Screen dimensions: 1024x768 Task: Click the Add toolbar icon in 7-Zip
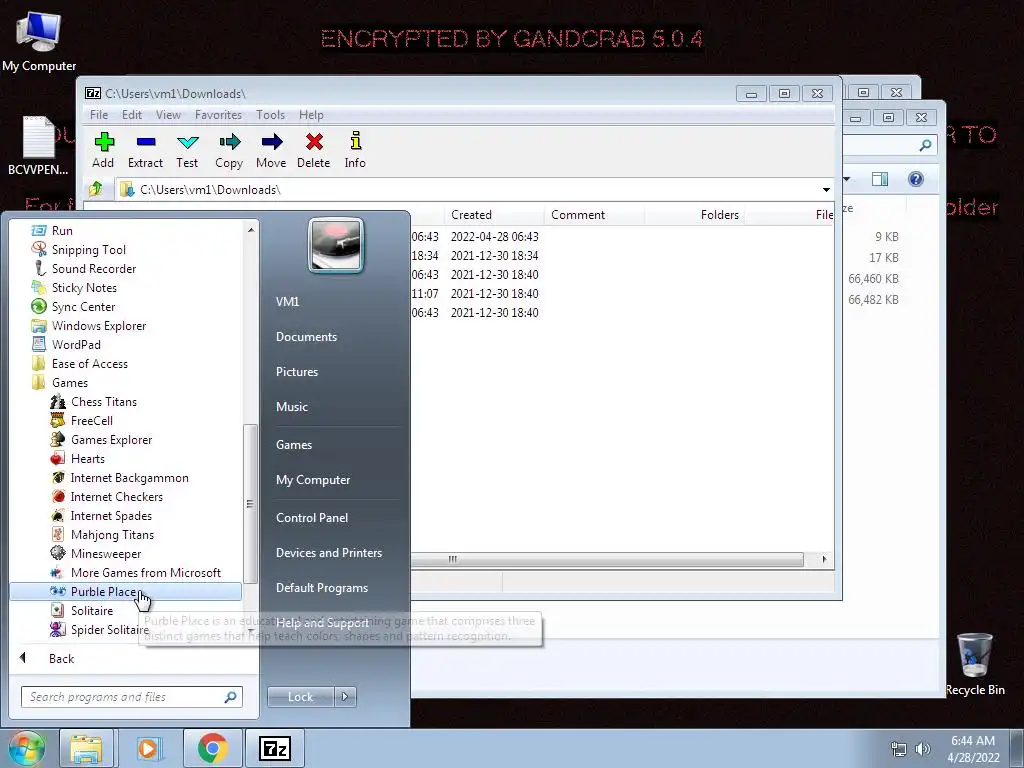pos(103,150)
